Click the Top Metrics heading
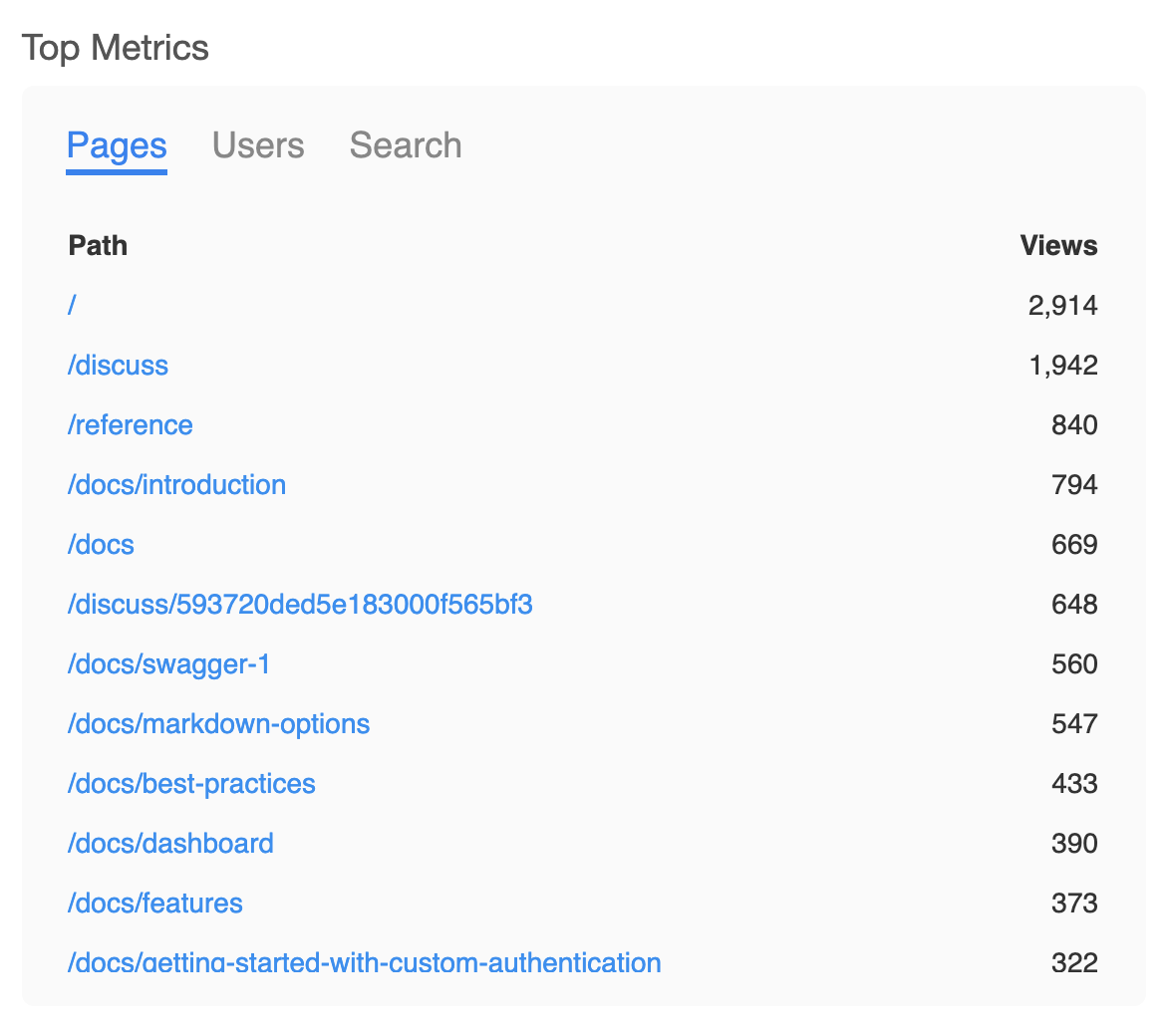 tap(116, 48)
